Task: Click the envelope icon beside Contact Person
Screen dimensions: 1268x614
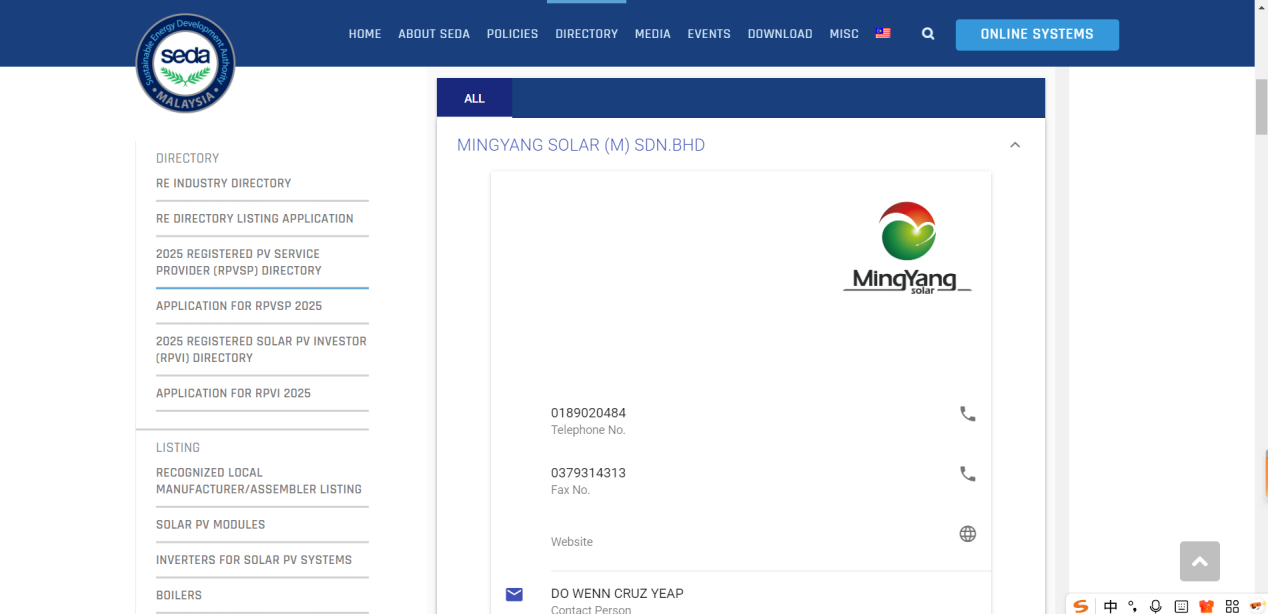Action: [x=514, y=595]
